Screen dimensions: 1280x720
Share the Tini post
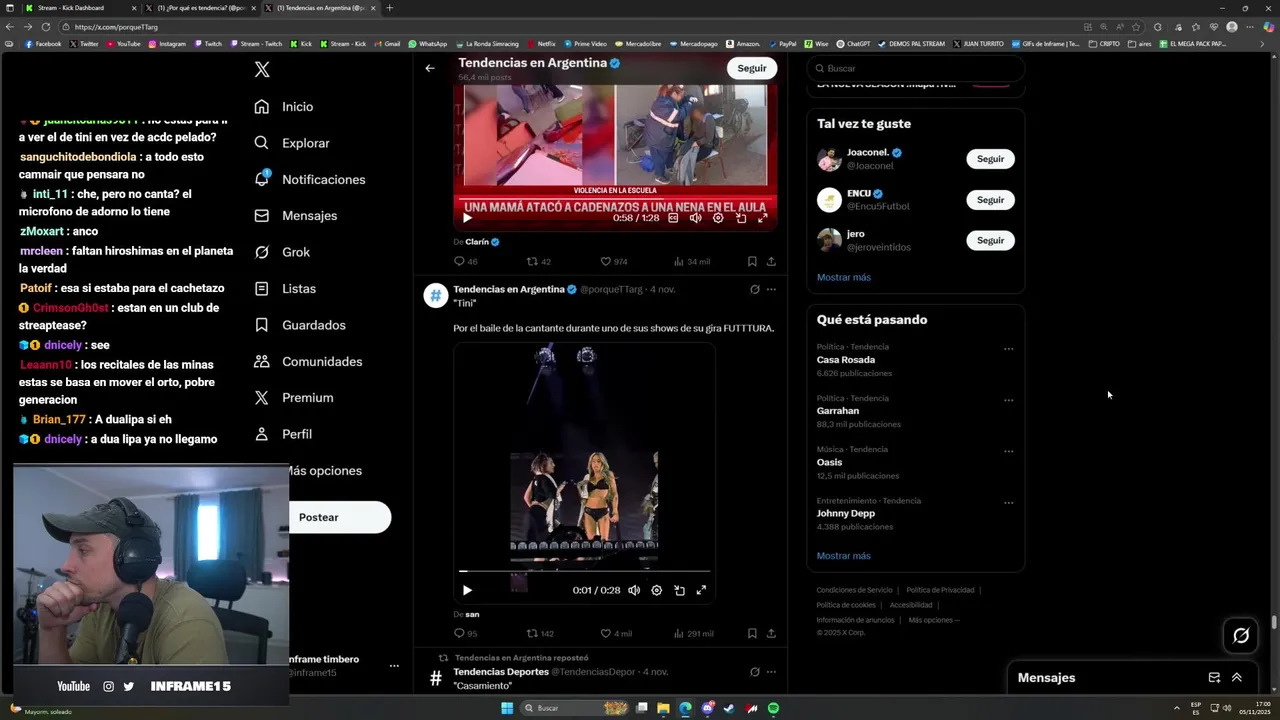pos(771,633)
